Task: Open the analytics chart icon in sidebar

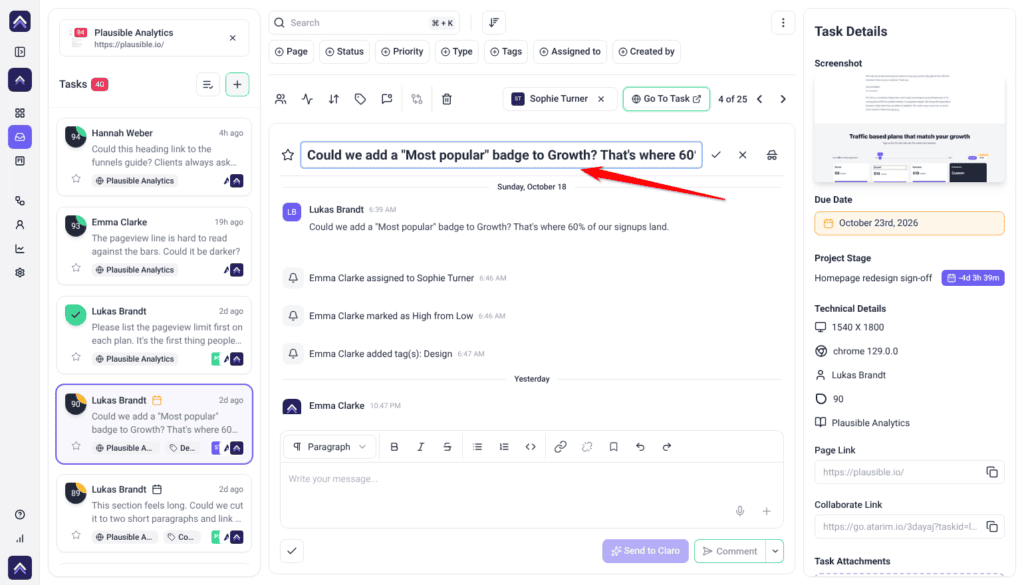Action: (20, 249)
